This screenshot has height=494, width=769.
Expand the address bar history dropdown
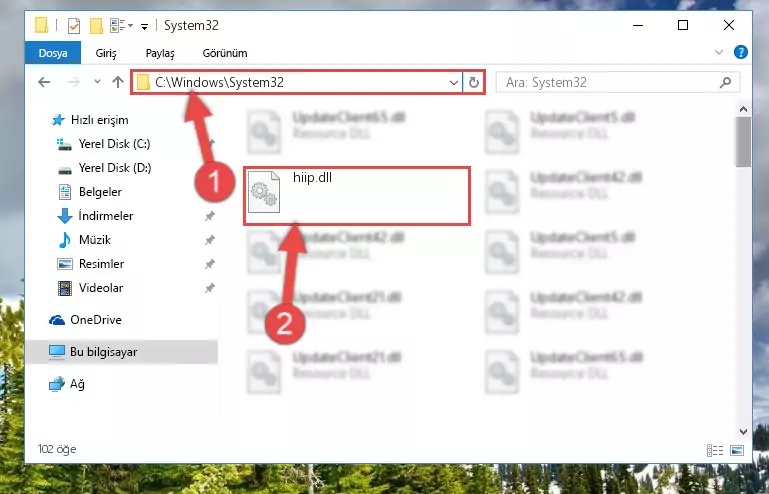pos(454,82)
